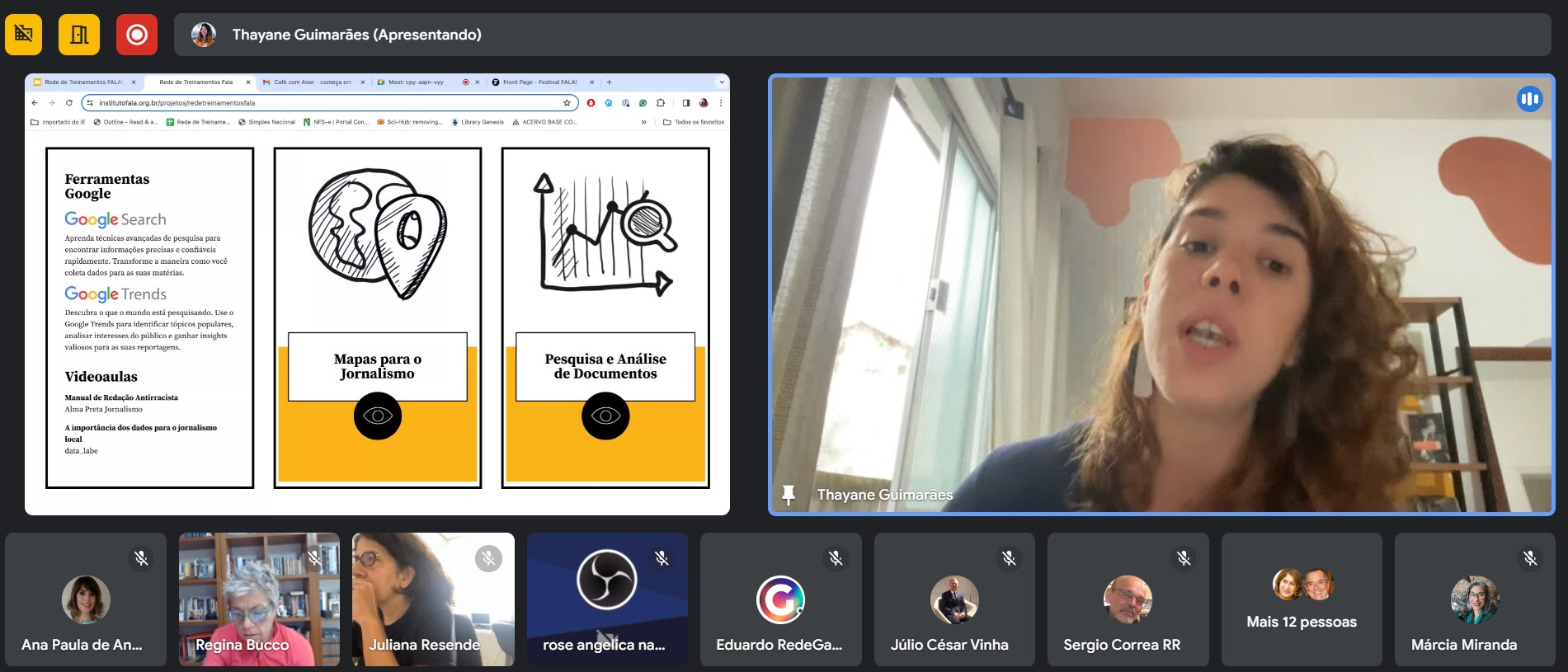Click the blue audio indicator on Thayane's video
This screenshot has width=1568, height=672.
click(x=1529, y=100)
